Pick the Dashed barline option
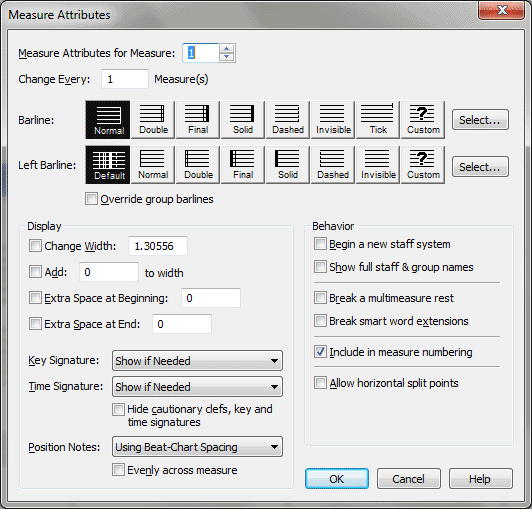532x509 pixels. (x=288, y=120)
